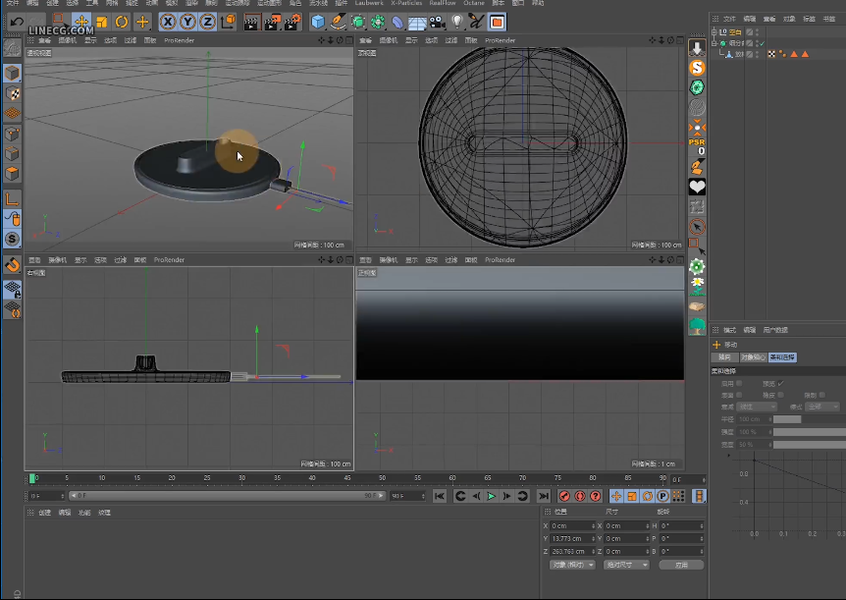
Task: Toggle the X axis lock
Action: click(168, 21)
